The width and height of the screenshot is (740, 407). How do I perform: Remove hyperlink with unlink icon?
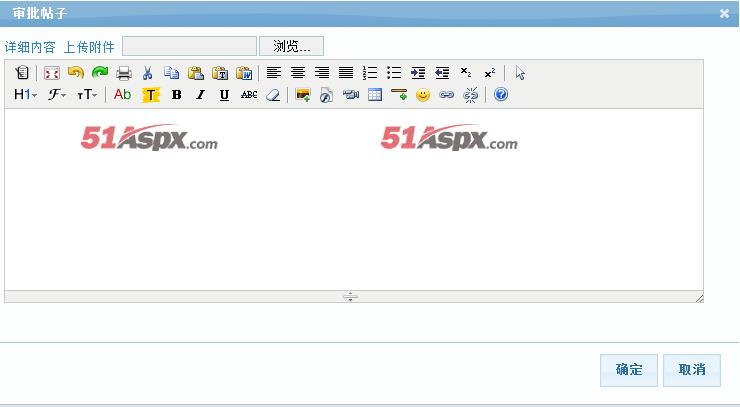pyautogui.click(x=471, y=94)
